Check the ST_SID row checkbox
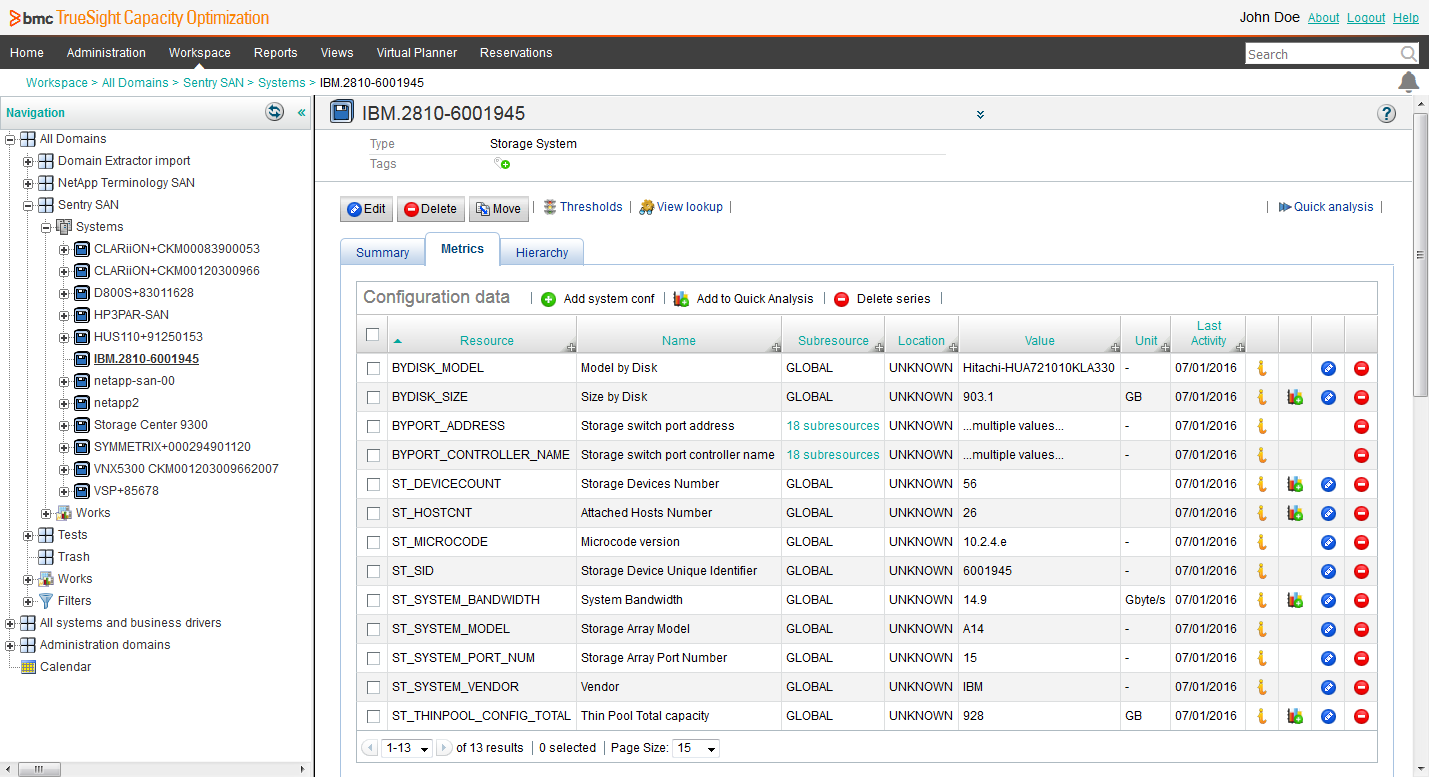The image size is (1429, 777). [373, 571]
